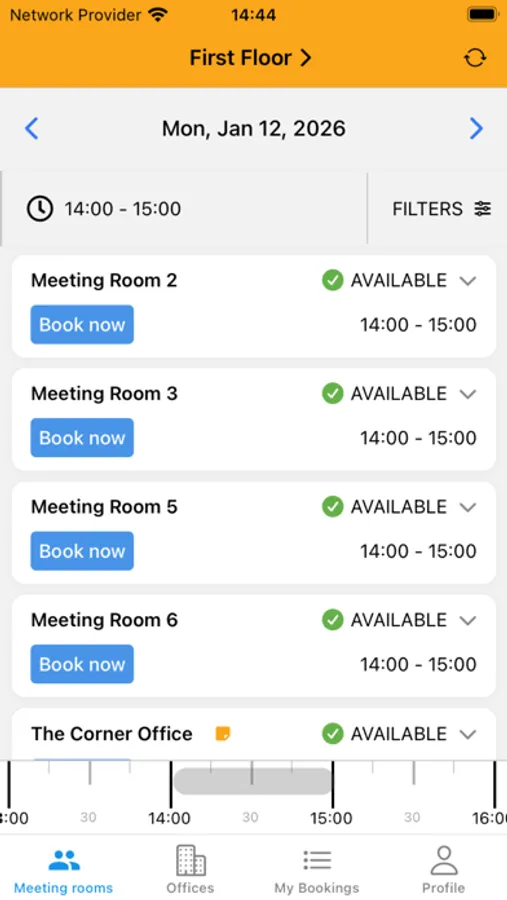Click the green available checkmark for Meeting Room 2
The height and width of the screenshot is (900, 507).
(332, 281)
